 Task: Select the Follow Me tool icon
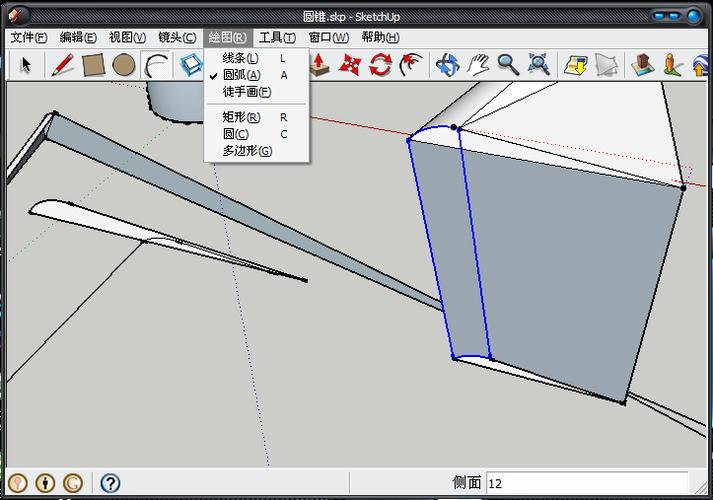click(x=411, y=65)
